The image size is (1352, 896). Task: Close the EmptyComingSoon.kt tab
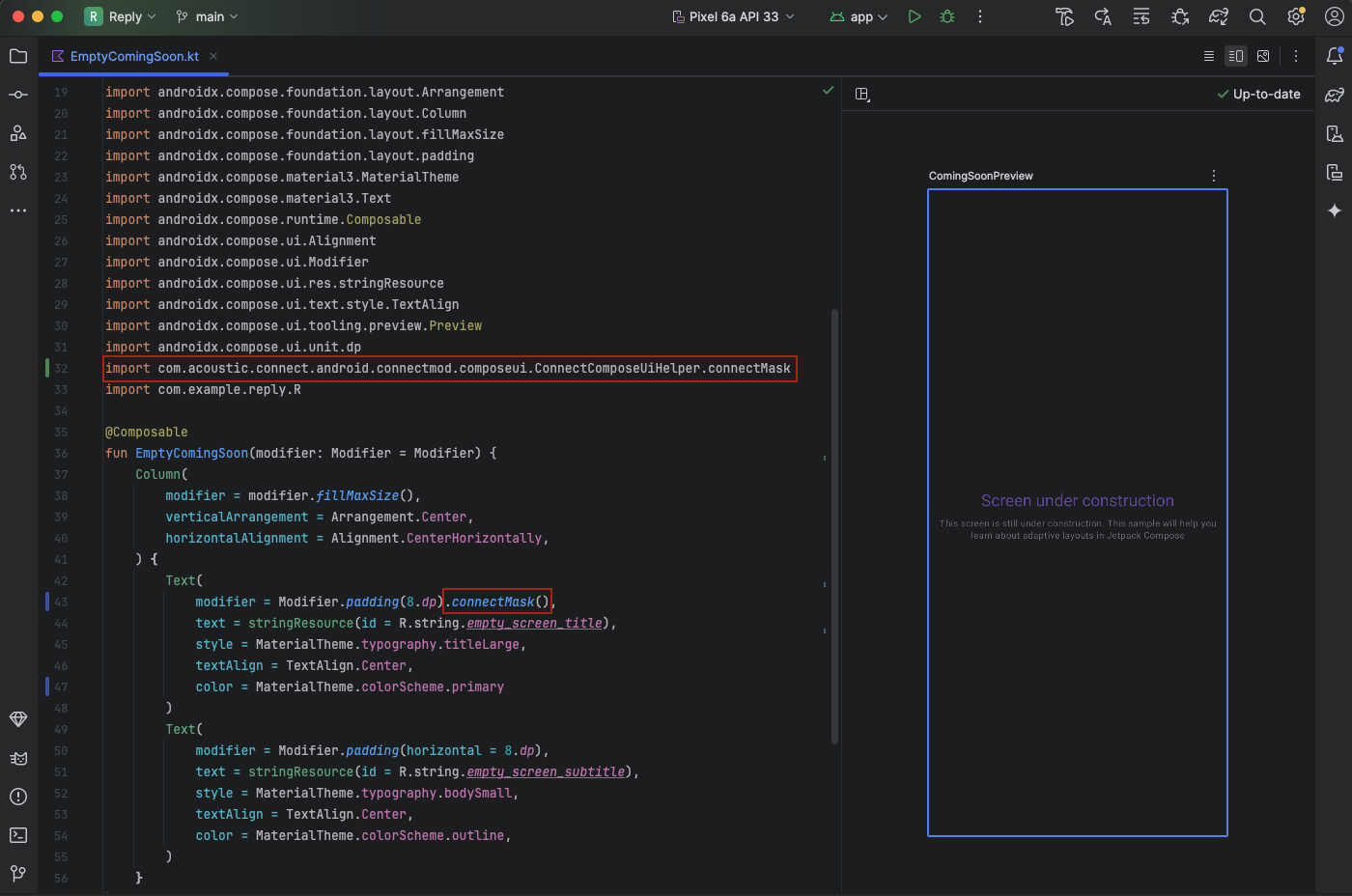(x=213, y=56)
